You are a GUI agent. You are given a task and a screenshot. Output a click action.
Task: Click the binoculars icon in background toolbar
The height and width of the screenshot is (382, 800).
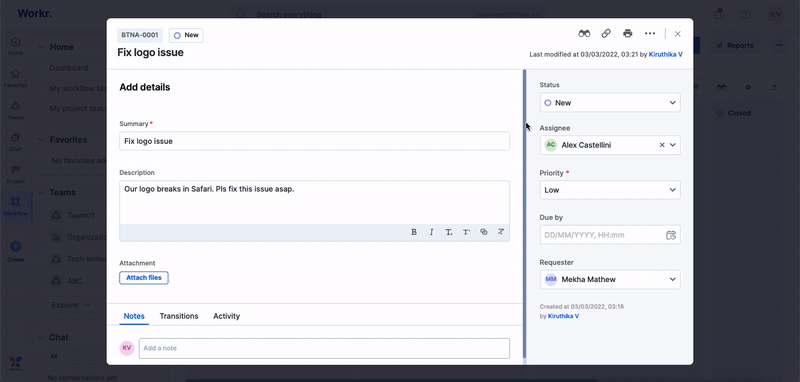721,88
